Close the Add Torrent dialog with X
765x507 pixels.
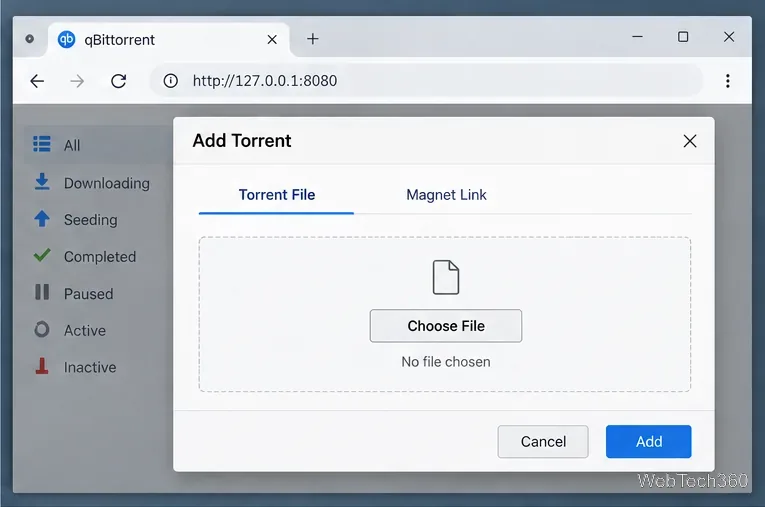click(x=689, y=141)
